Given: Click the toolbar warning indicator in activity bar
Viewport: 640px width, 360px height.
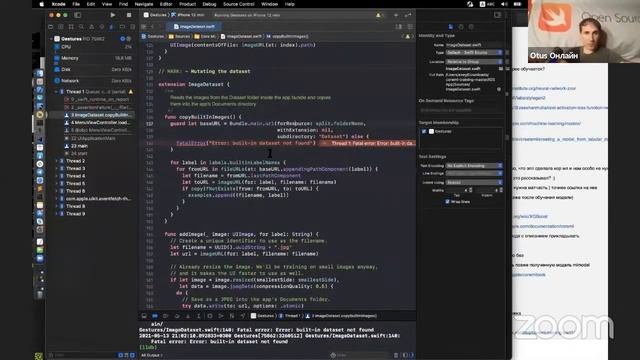Looking at the screenshot, I should pyautogui.click(x=378, y=15).
